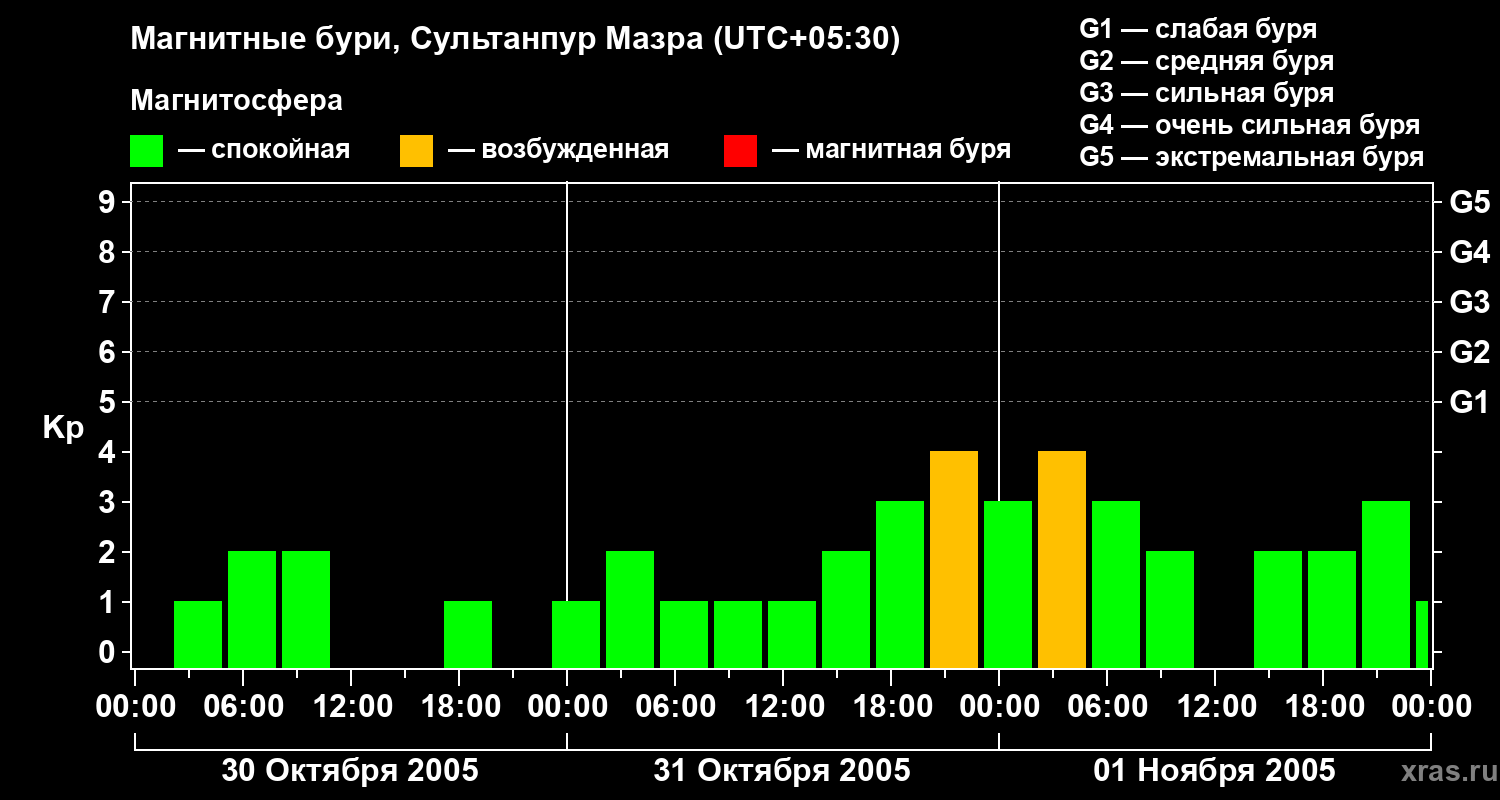Click the G3 — сильная буря legend line
This screenshot has height=800, width=1500.
(x=1206, y=93)
